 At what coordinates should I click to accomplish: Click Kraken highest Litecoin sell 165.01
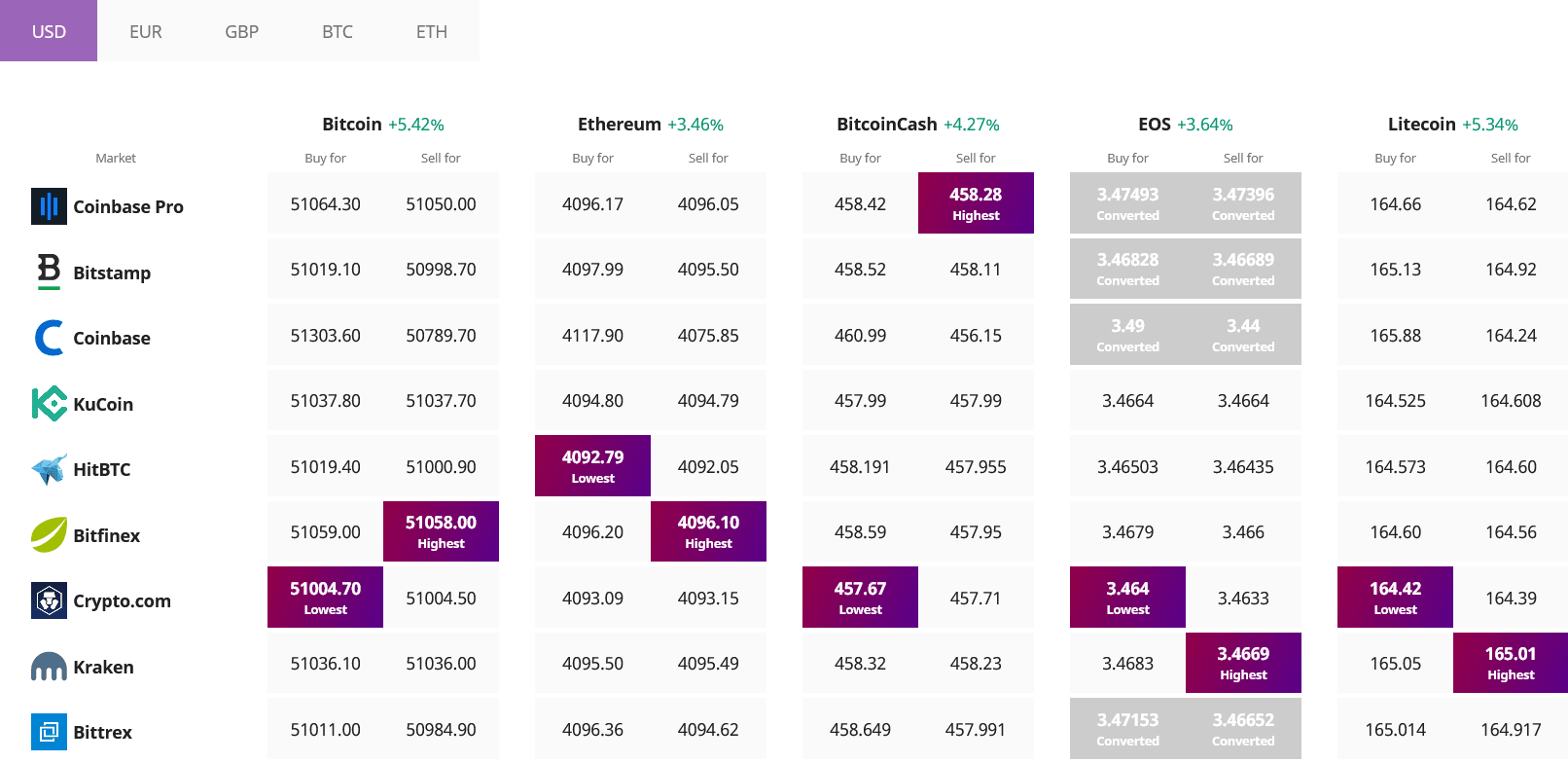(1511, 663)
